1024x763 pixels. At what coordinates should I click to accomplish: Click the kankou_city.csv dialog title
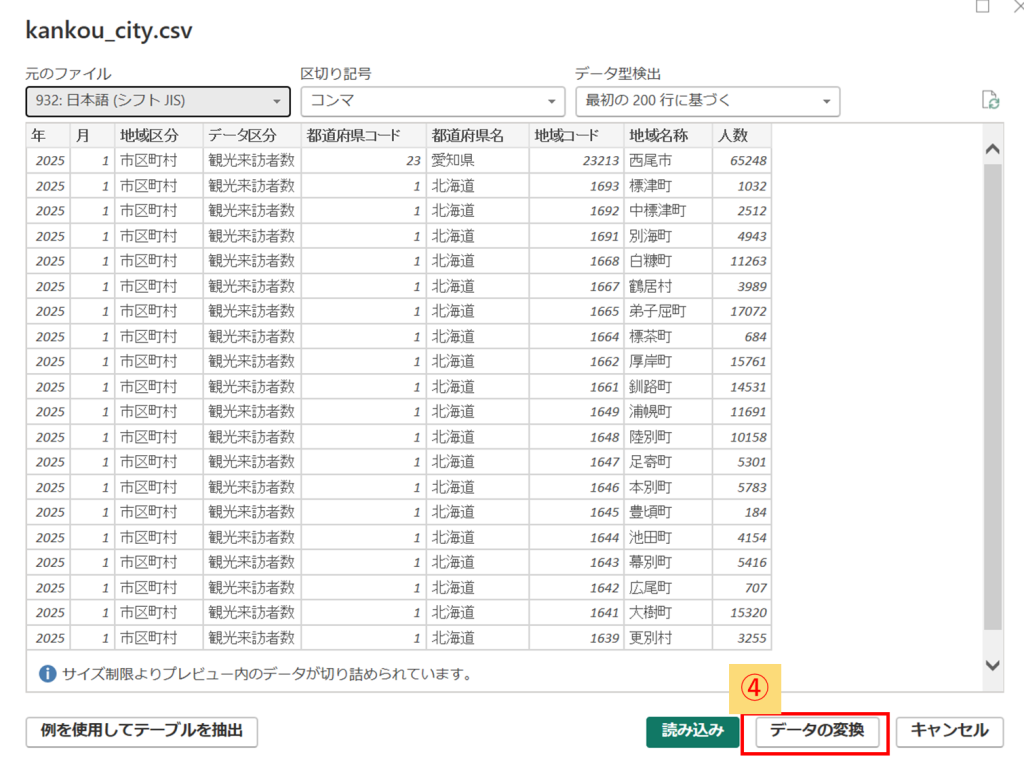pyautogui.click(x=109, y=31)
